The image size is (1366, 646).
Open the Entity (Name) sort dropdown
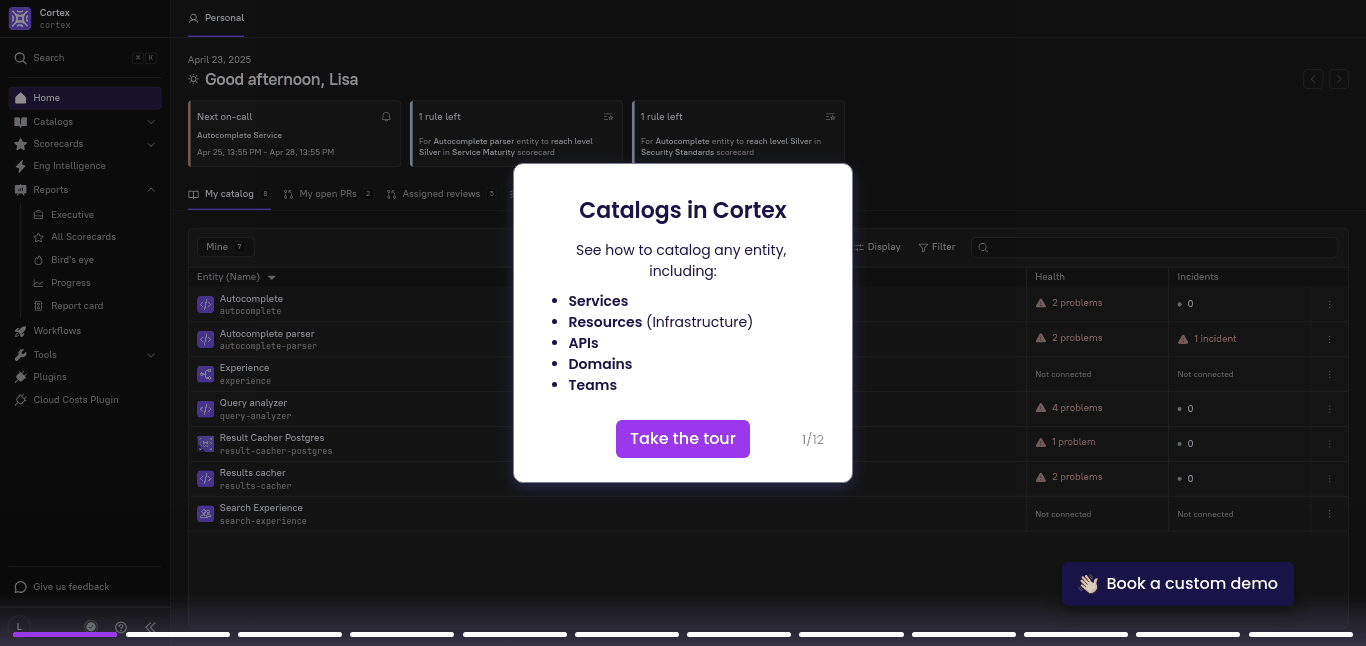[272, 277]
